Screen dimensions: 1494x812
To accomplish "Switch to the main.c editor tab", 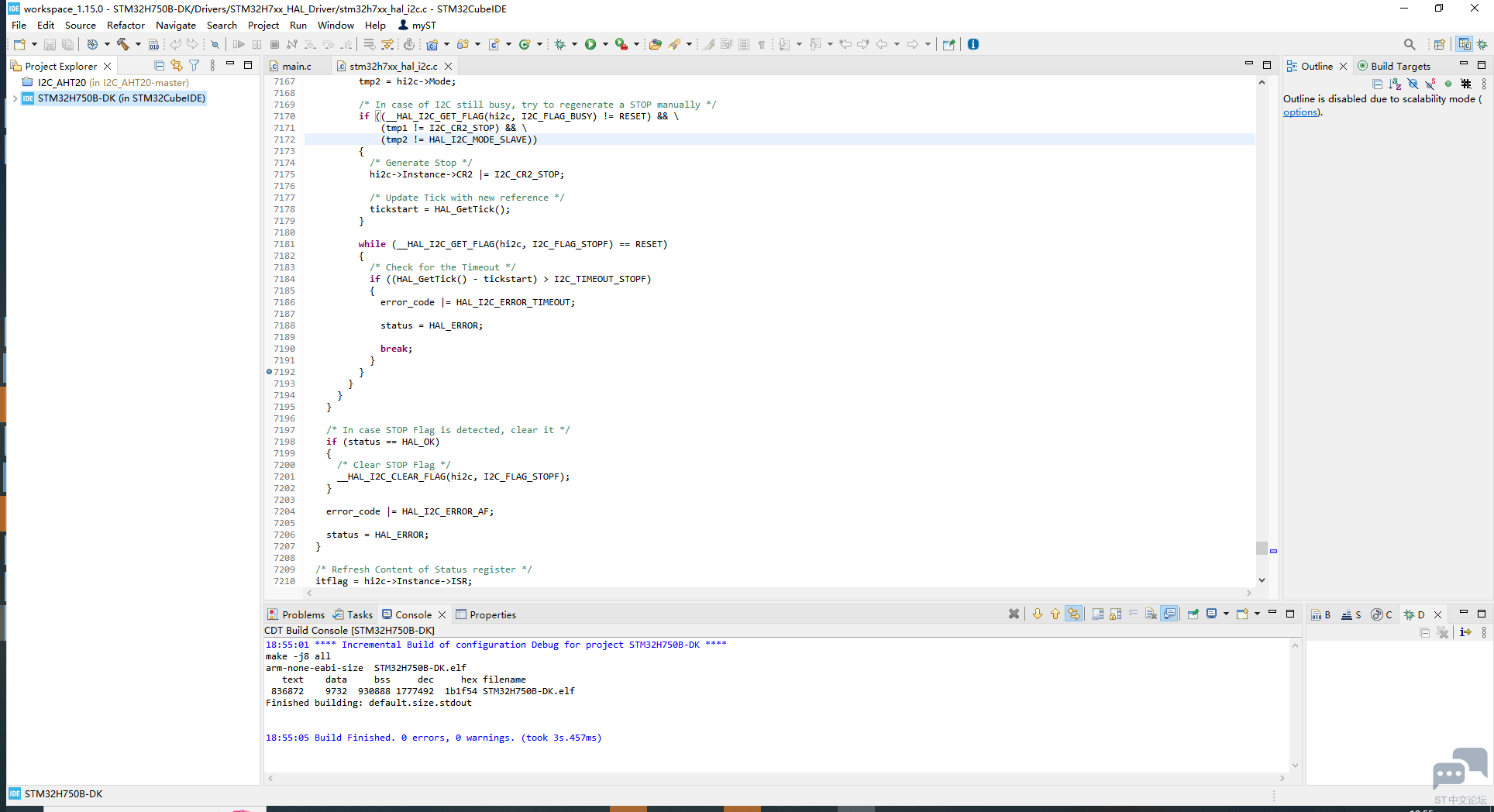I will click(x=297, y=67).
